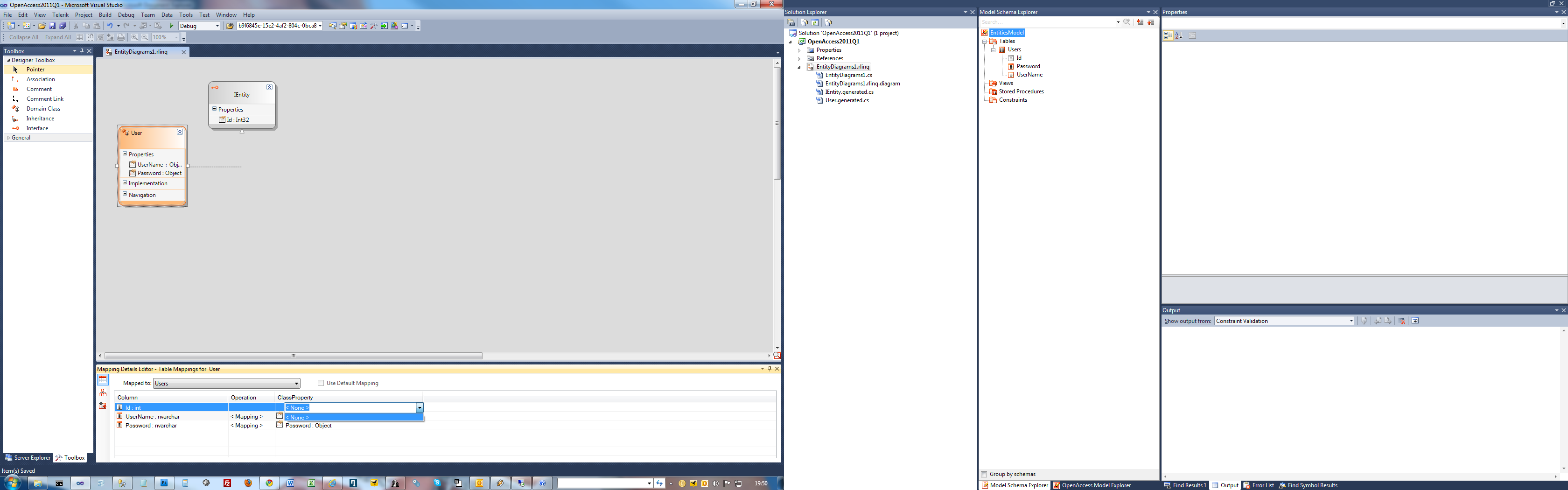Click the diagram horizontal scrollbar
The height and width of the screenshot is (490, 1568).
[294, 356]
